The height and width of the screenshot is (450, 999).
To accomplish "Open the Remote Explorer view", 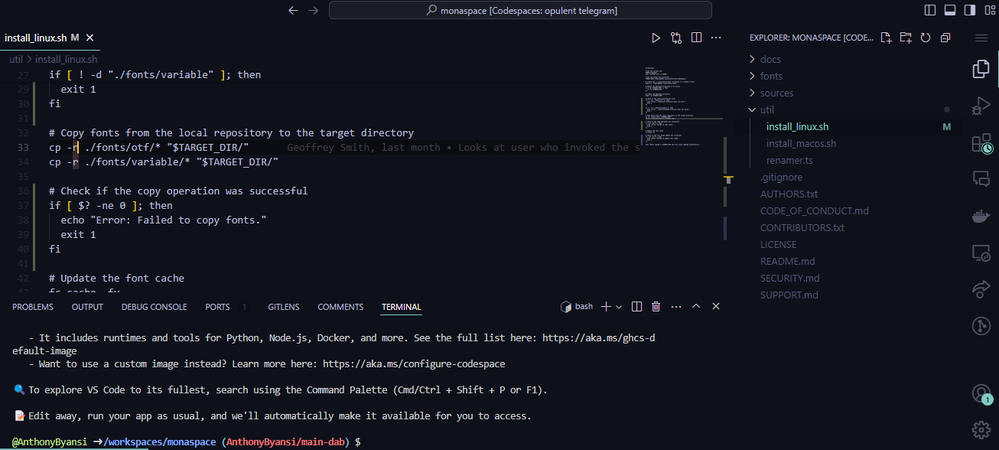I will pyautogui.click(x=981, y=253).
